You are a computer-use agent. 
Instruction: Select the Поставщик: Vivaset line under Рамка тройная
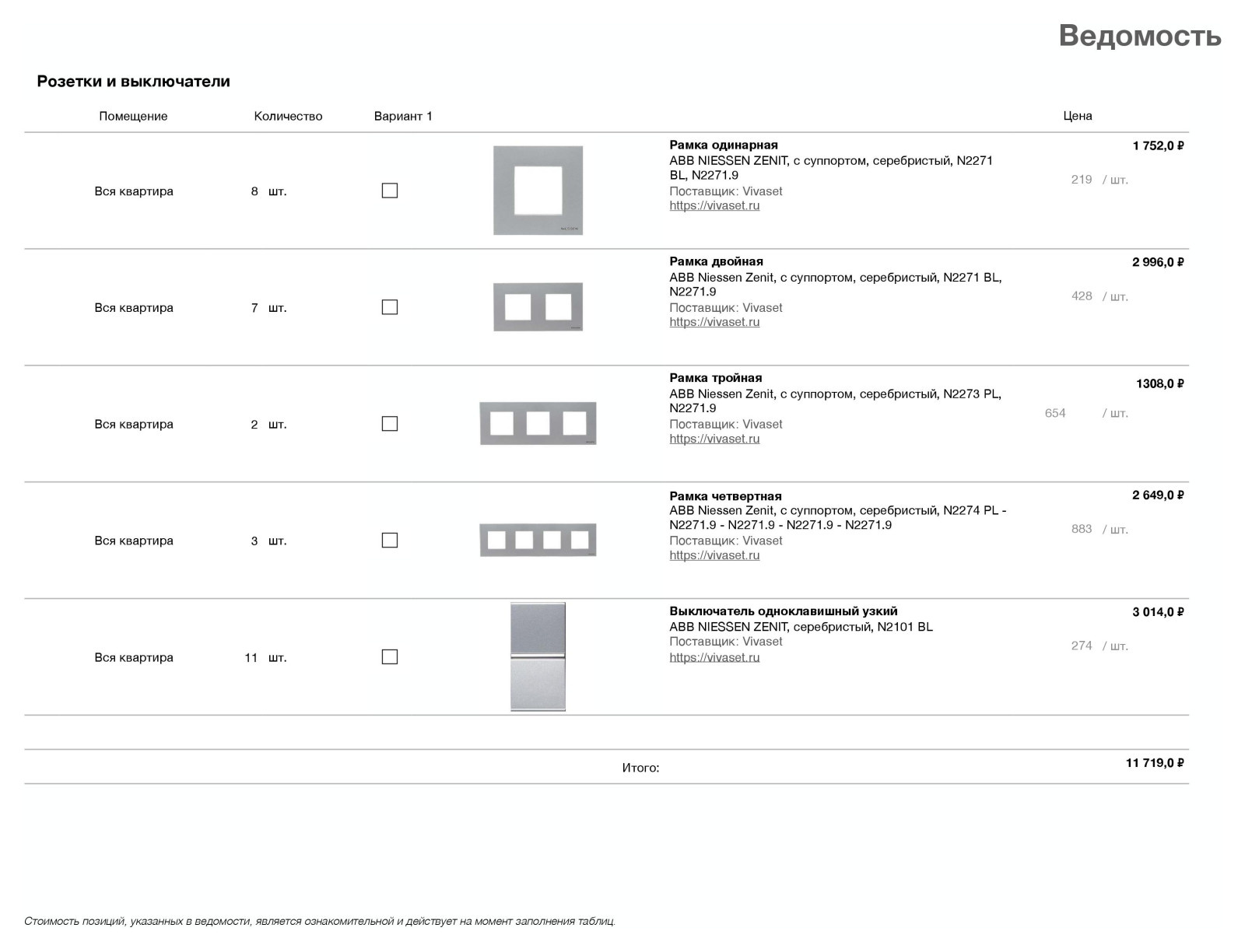726,425
